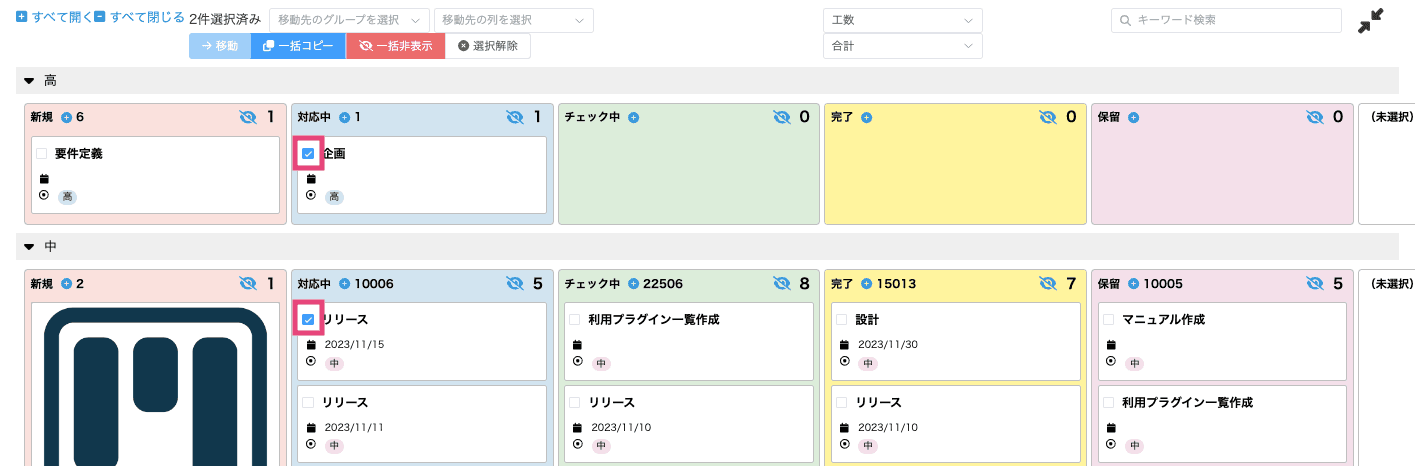This screenshot has width=1415, height=466.
Task: Click the キーワード検索 search field
Action: [1226, 20]
